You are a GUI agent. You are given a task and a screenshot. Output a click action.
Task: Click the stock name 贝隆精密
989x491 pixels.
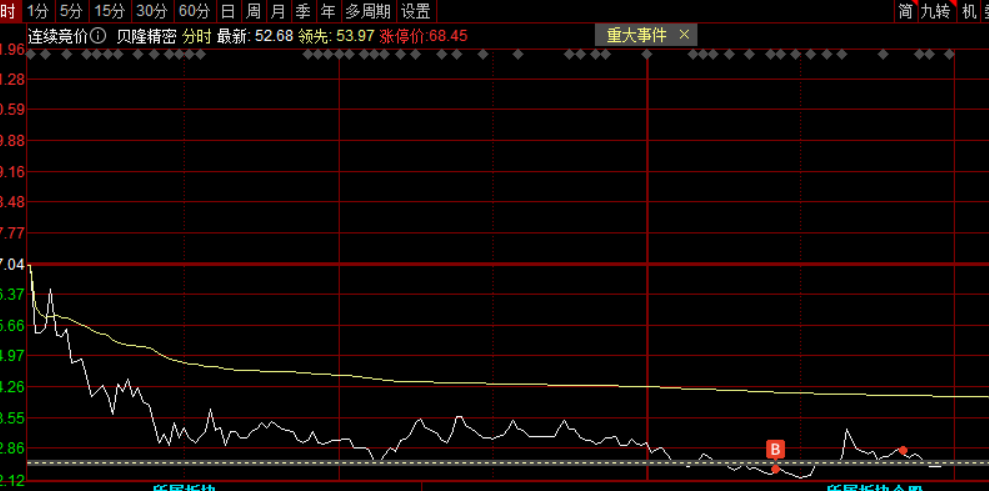tap(146, 36)
